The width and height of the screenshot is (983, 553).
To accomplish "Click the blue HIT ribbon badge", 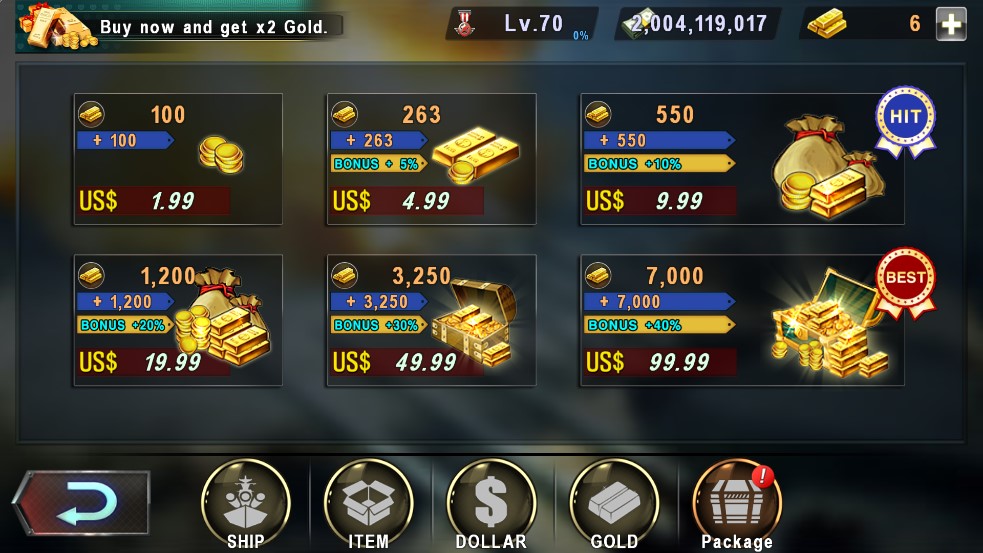I will [905, 120].
